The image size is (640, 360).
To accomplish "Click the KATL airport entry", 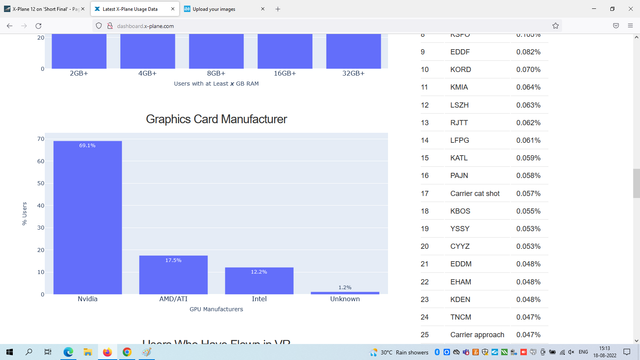I will [459, 158].
